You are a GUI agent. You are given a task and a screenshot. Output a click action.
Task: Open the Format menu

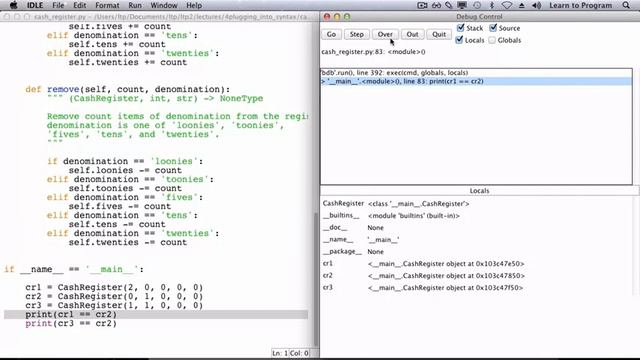click(x=107, y=5)
